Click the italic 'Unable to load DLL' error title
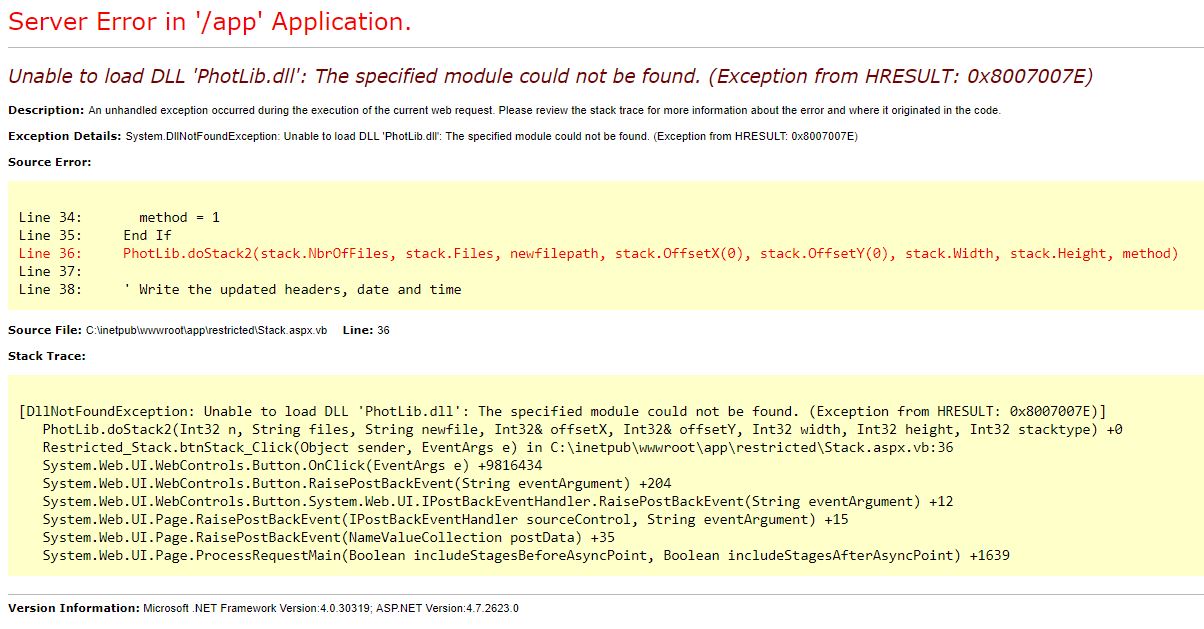Image resolution: width=1204 pixels, height=629 pixels. coord(550,76)
